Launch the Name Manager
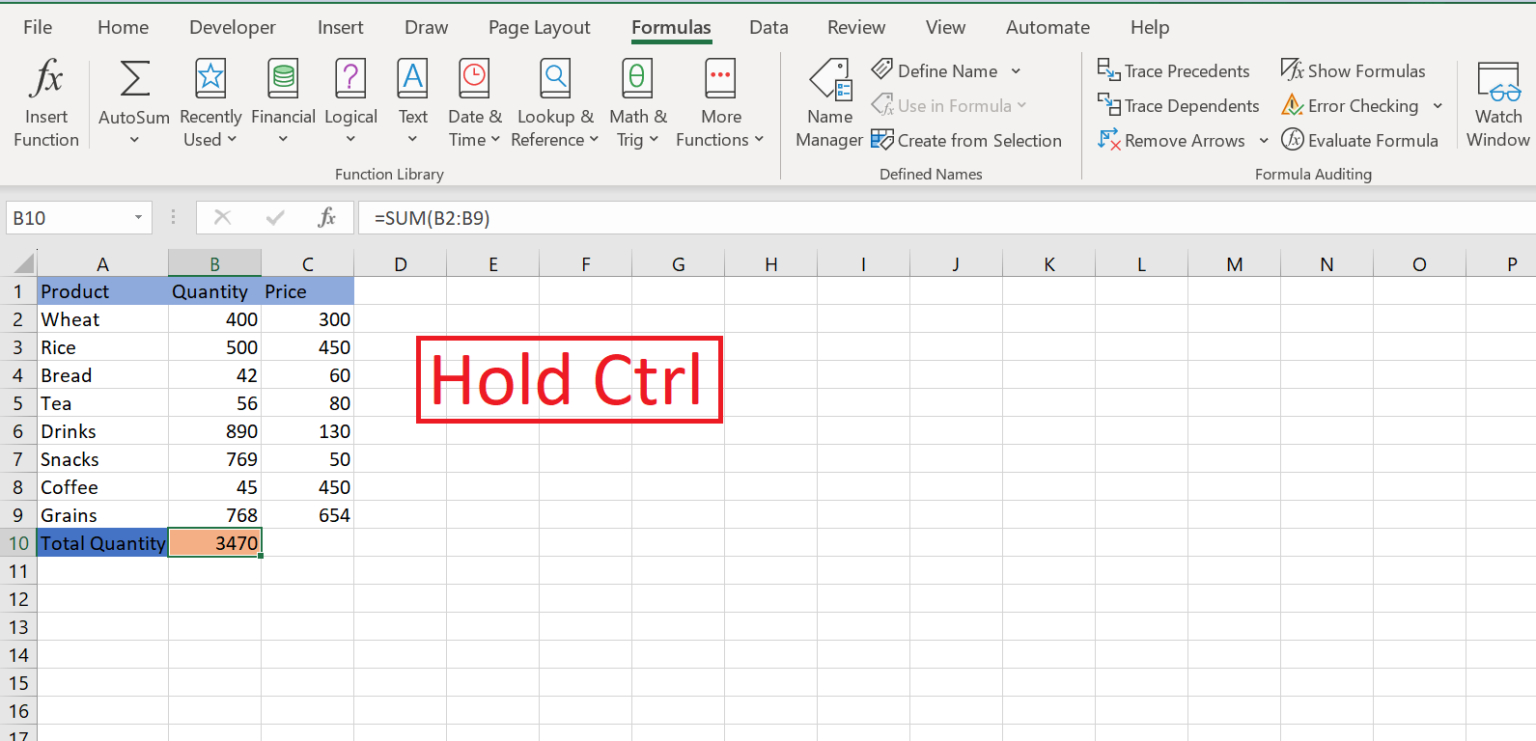Image resolution: width=1536 pixels, height=741 pixels. [829, 104]
